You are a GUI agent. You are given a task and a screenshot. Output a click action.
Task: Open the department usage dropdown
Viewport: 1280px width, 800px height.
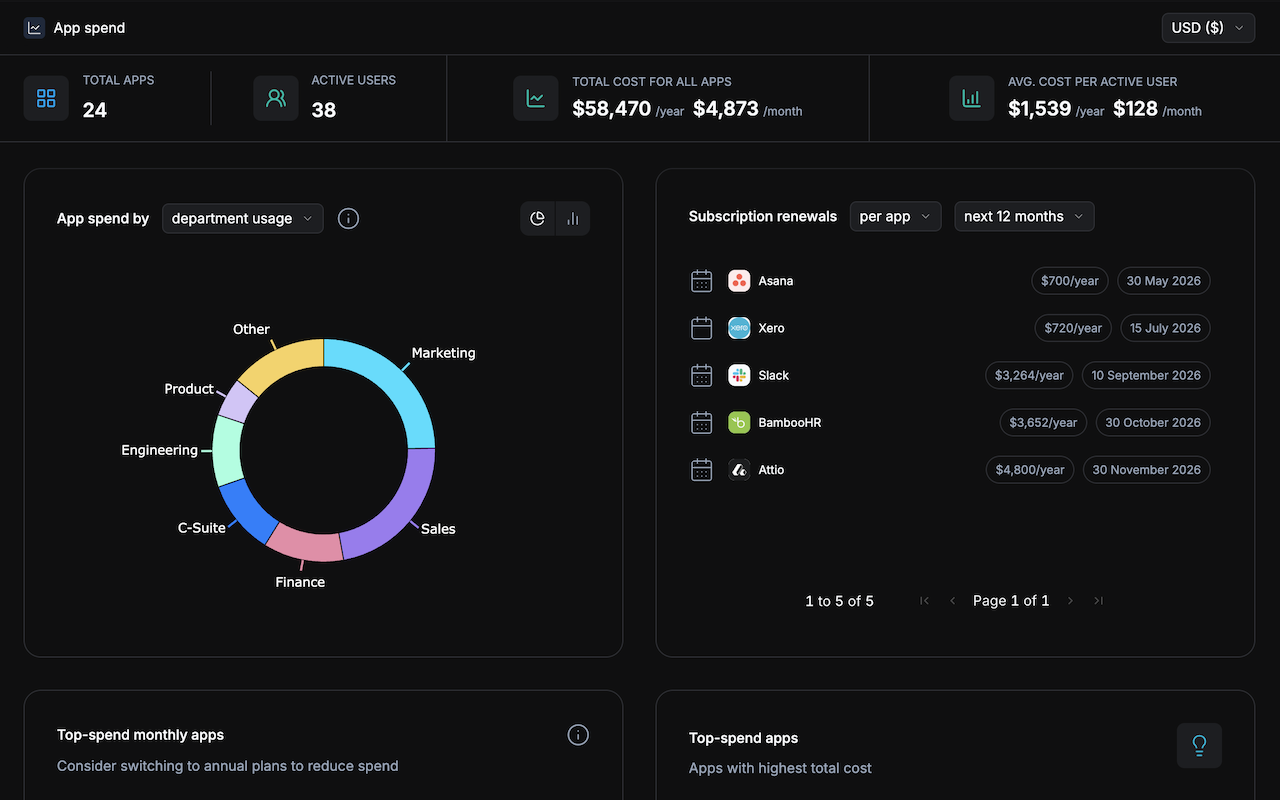(243, 218)
